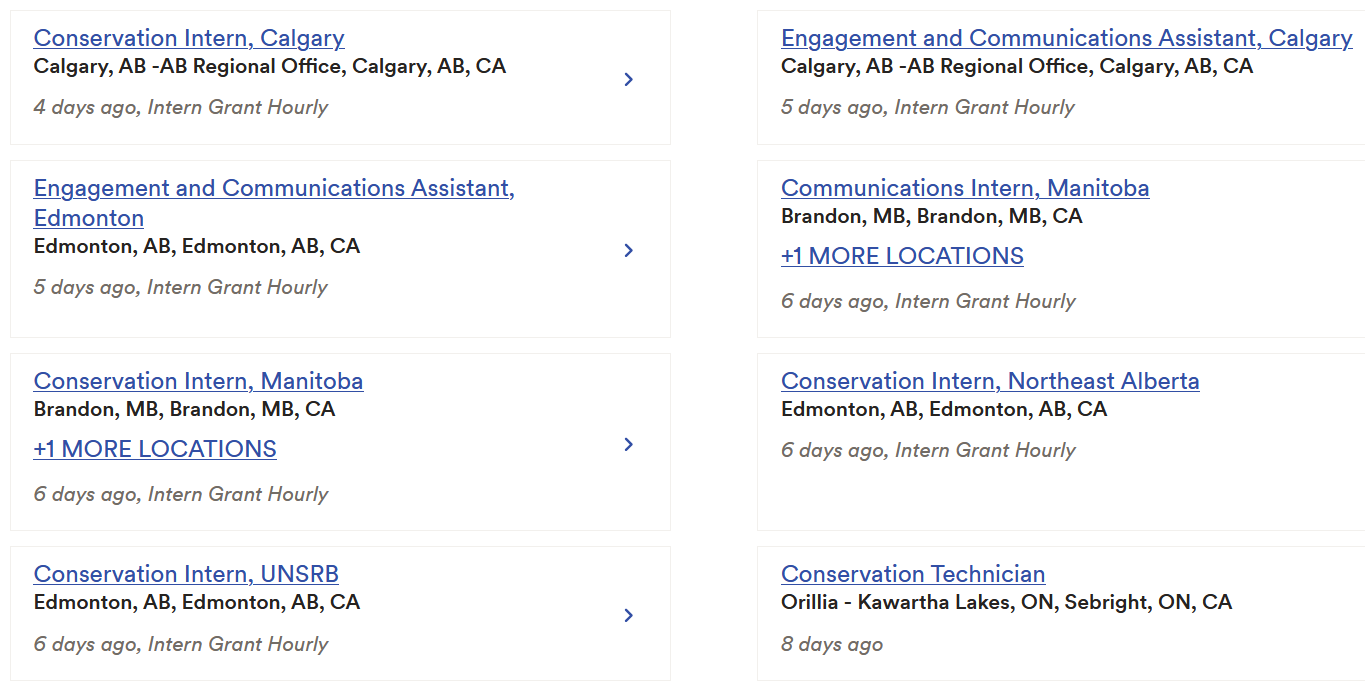
Task: Click chevron arrow on Conservation Intern, Calgary card
Action: [628, 79]
